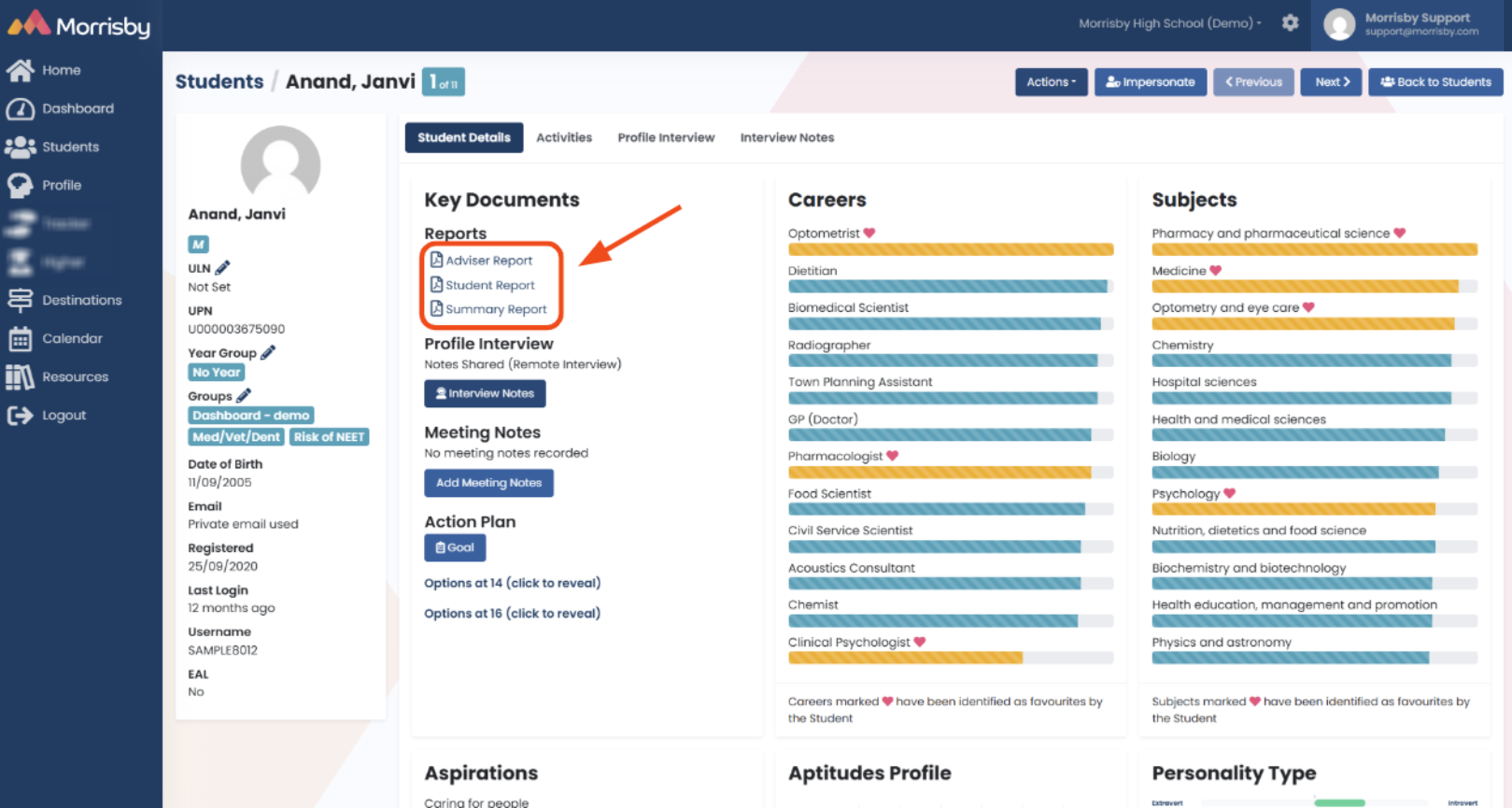This screenshot has height=808, width=1512.
Task: Switch to the Interview Notes tab
Action: (x=787, y=137)
